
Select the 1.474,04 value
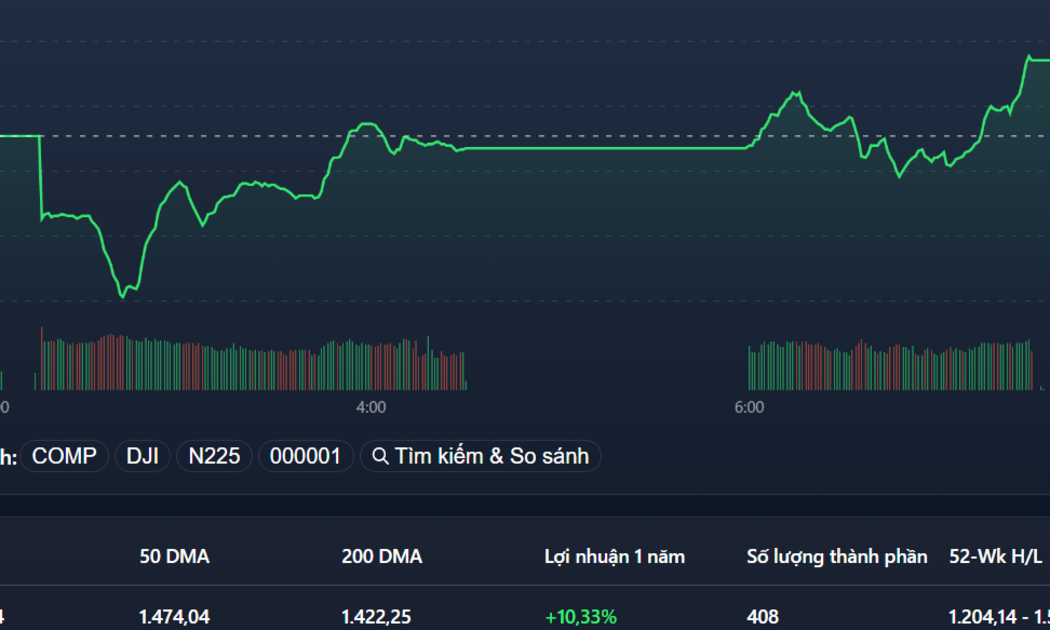tap(174, 617)
